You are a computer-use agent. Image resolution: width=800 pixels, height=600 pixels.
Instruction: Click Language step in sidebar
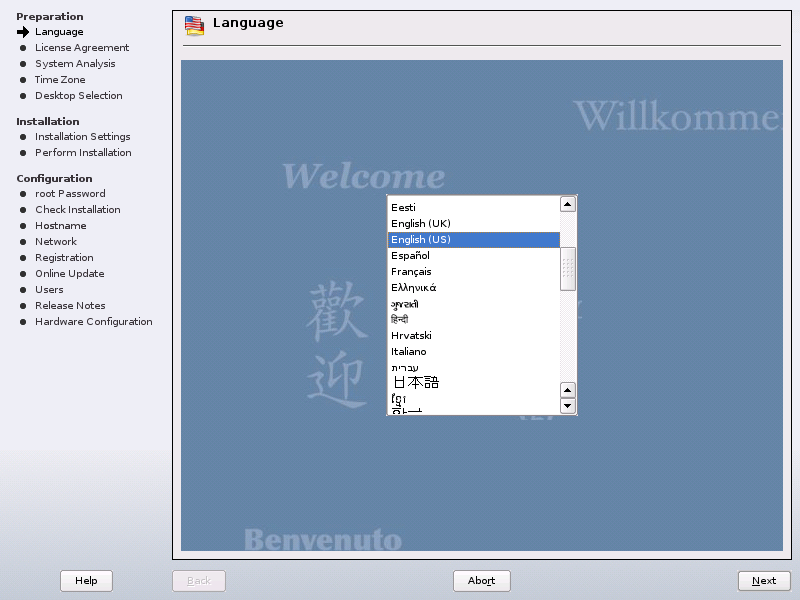click(59, 32)
